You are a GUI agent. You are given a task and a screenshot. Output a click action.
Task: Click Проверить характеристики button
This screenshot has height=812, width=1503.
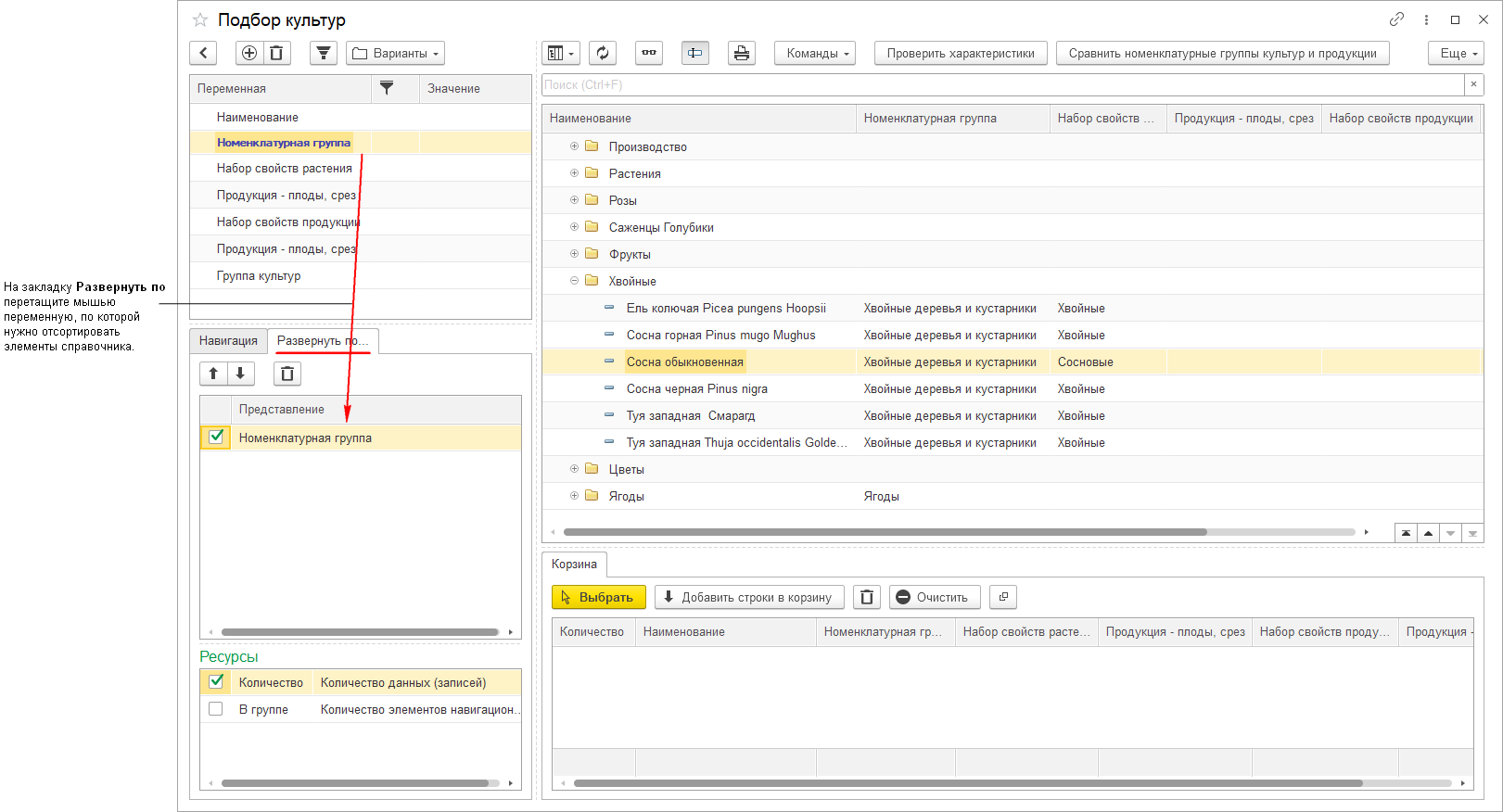[x=961, y=53]
